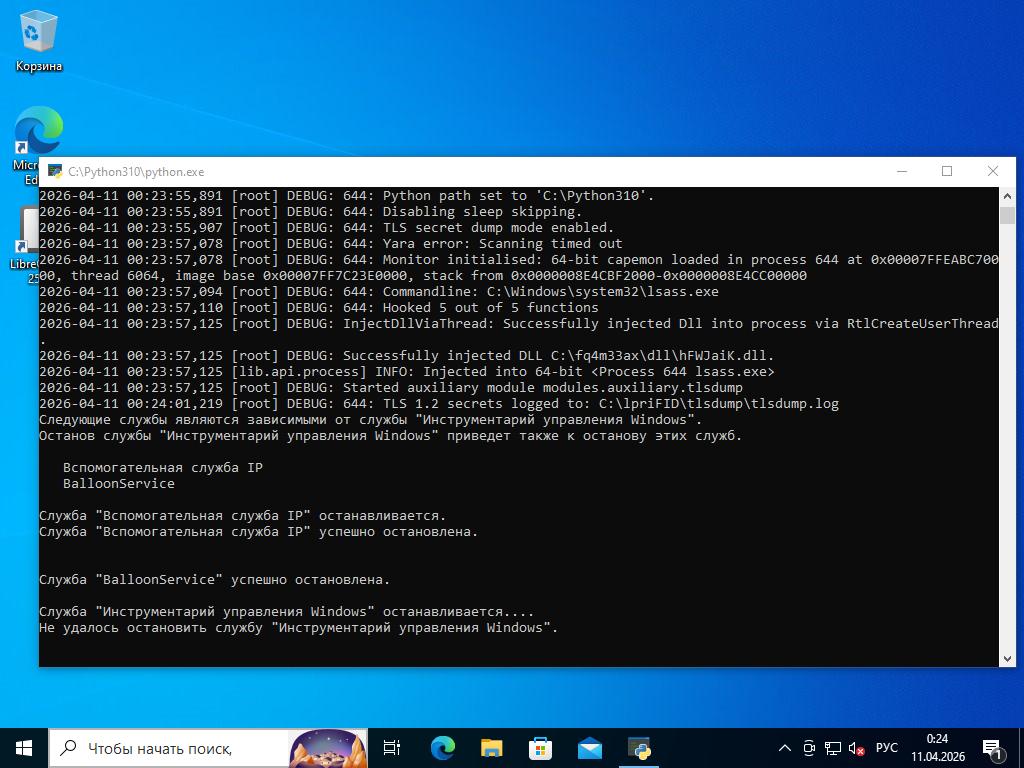The height and width of the screenshot is (768, 1024).
Task: Click the muted volume tray icon
Action: [856, 748]
